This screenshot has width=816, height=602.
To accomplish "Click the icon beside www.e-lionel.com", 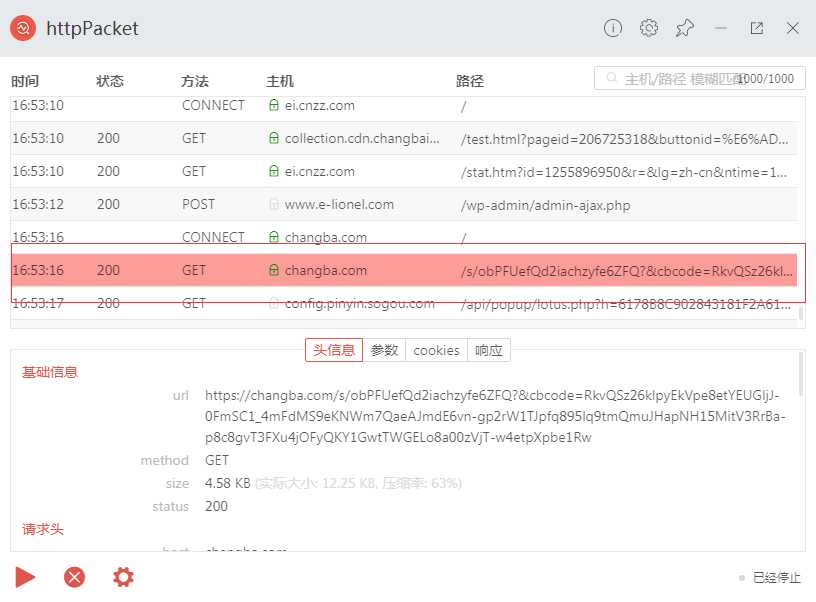I will (x=274, y=204).
